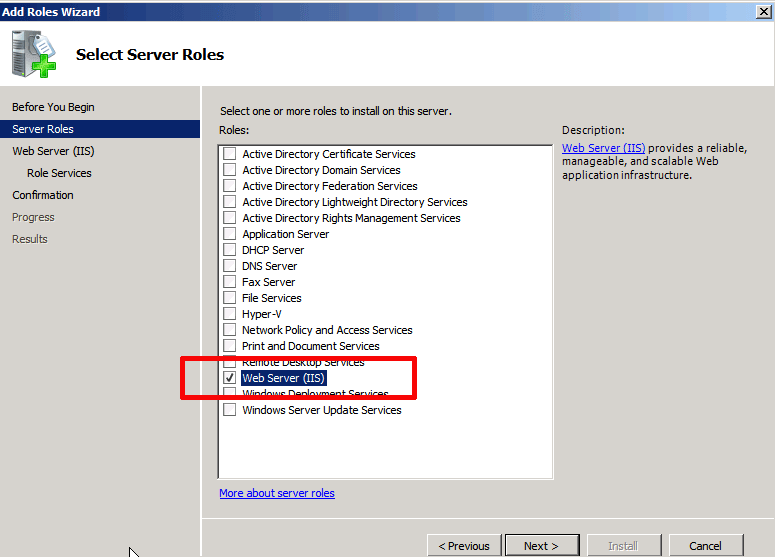Select Windows Server Update Services label
The width and height of the screenshot is (775, 557).
coord(322,410)
